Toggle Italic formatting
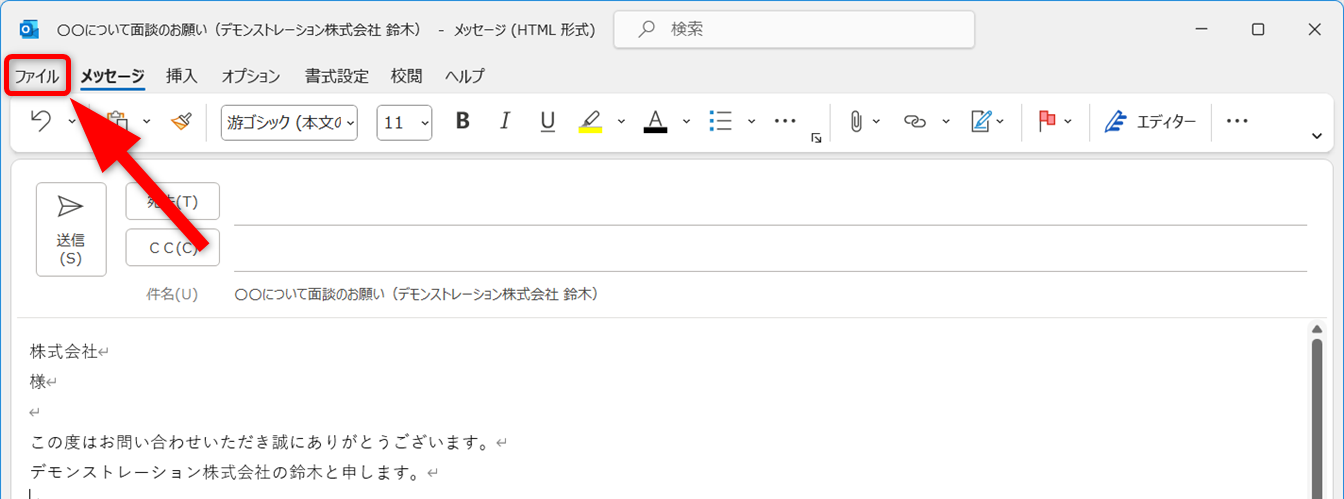The width and height of the screenshot is (1344, 499). [x=505, y=121]
